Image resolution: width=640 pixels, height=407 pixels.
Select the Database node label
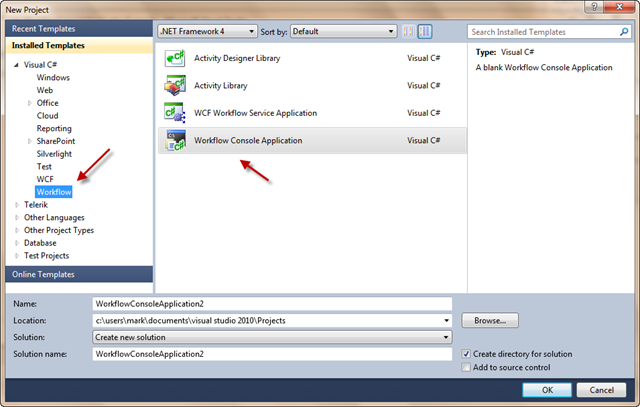tap(40, 243)
